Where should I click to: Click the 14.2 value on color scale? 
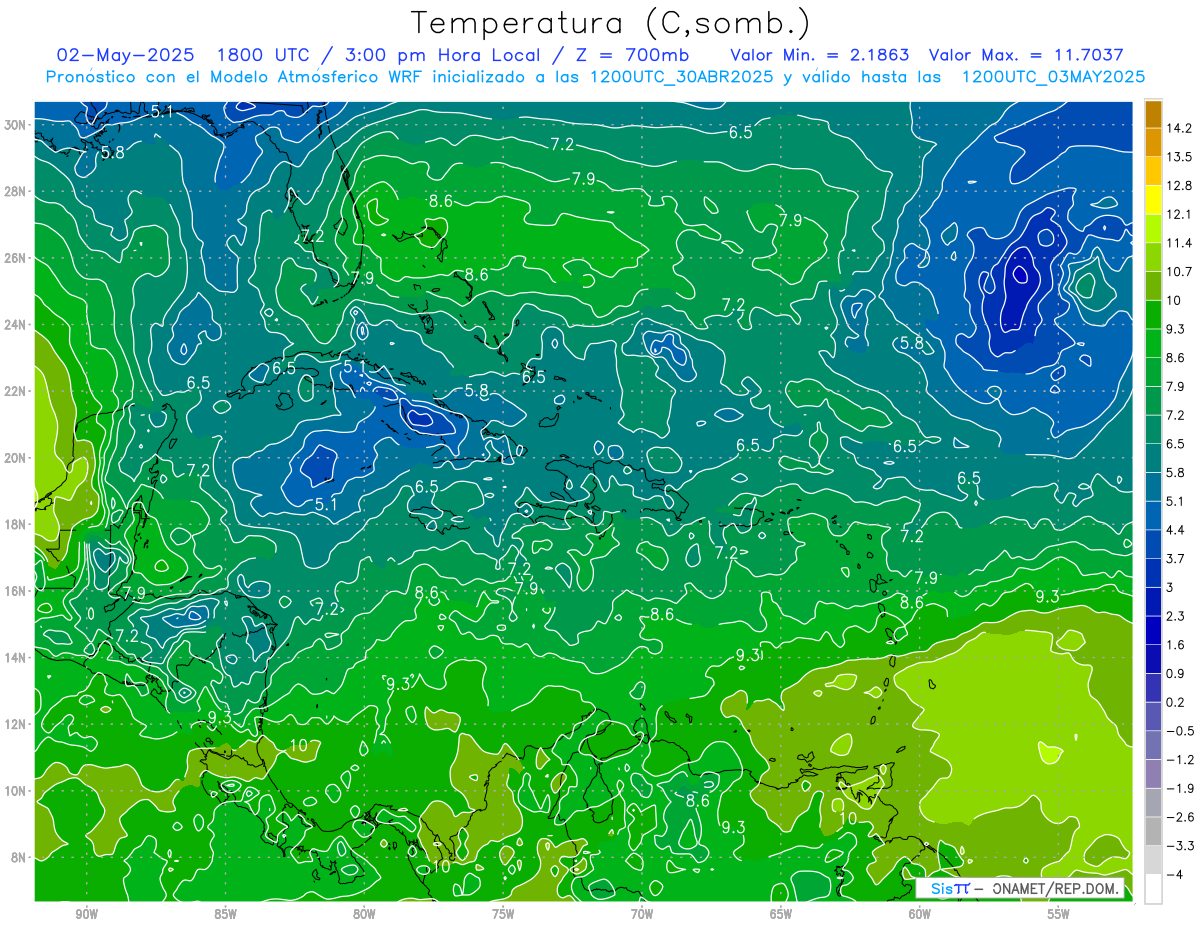[x=1180, y=128]
